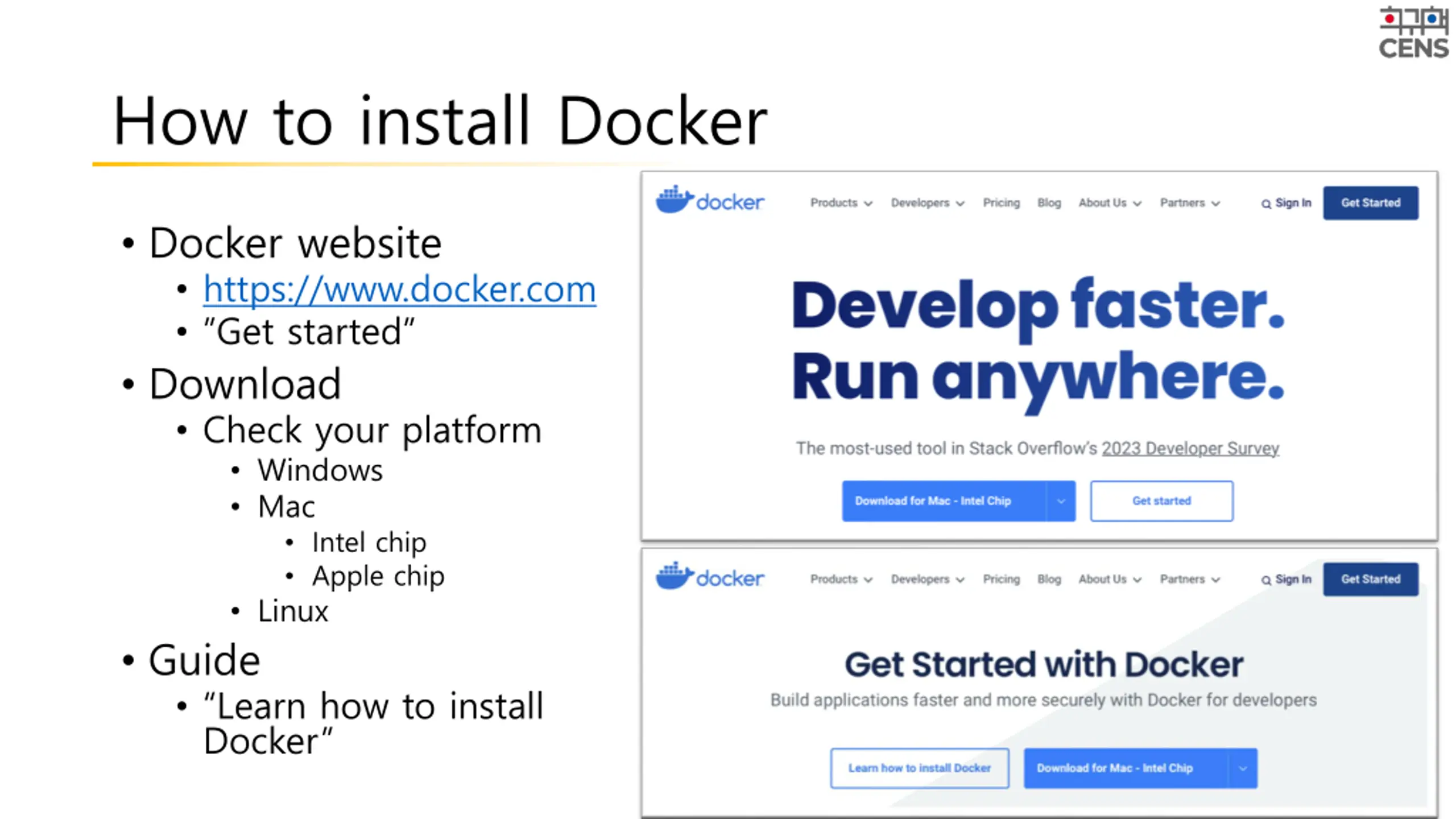Viewport: 1456px width, 819px height.
Task: Expand the About Us menu in top navbar
Action: pyautogui.click(x=1110, y=203)
